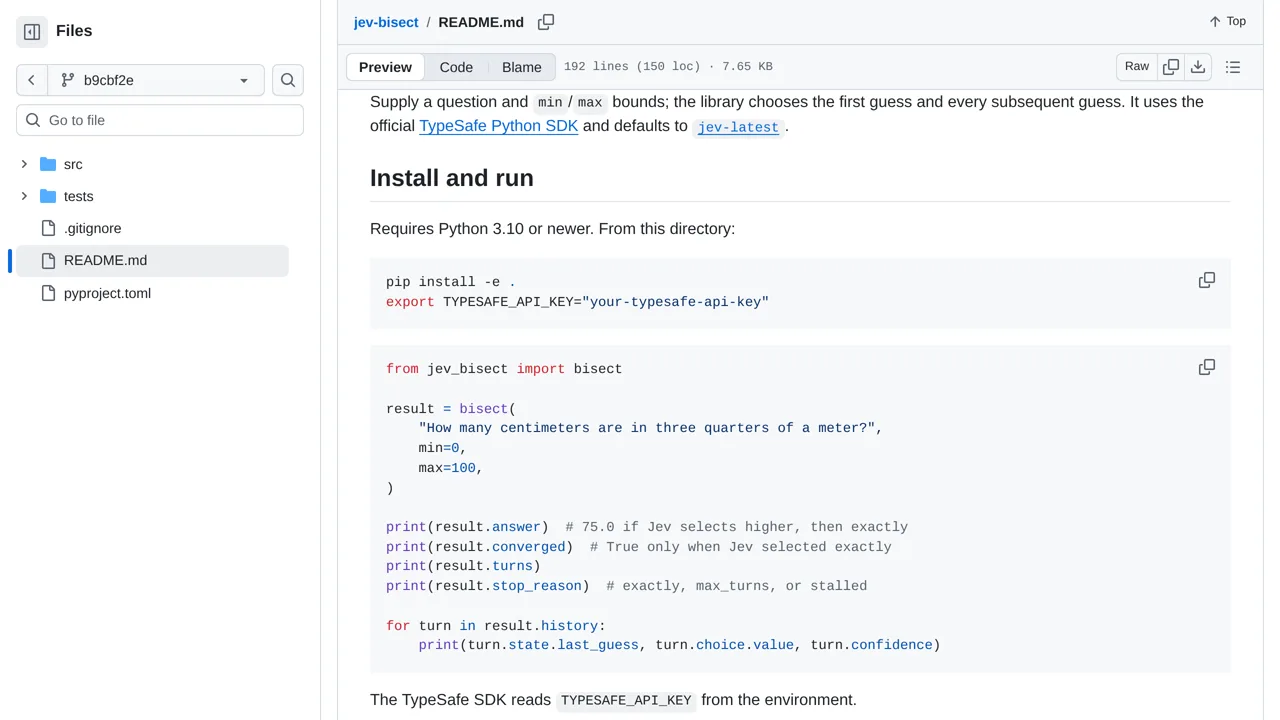
Task: Expand the src folder chevron
Action: (x=24, y=164)
